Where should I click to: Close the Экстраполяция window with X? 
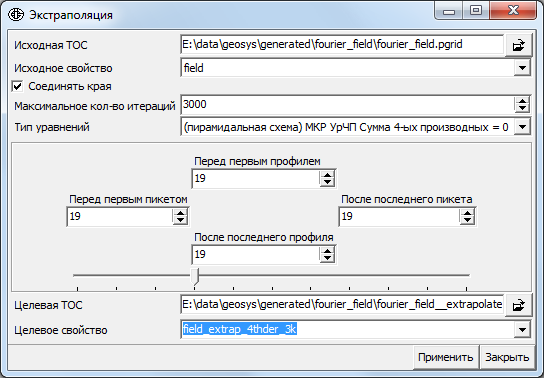pos(513,11)
